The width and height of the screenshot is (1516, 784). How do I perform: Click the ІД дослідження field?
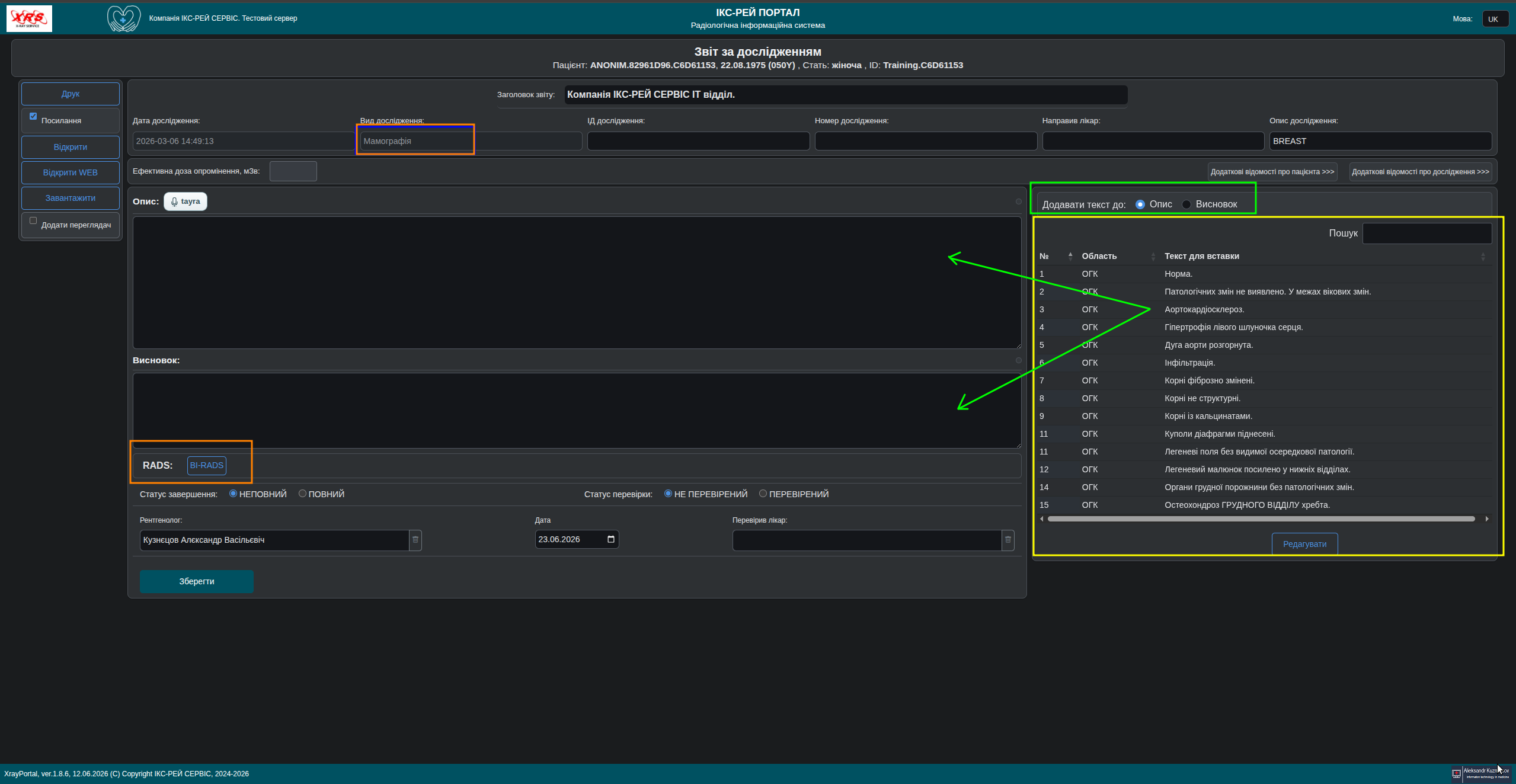pos(699,141)
